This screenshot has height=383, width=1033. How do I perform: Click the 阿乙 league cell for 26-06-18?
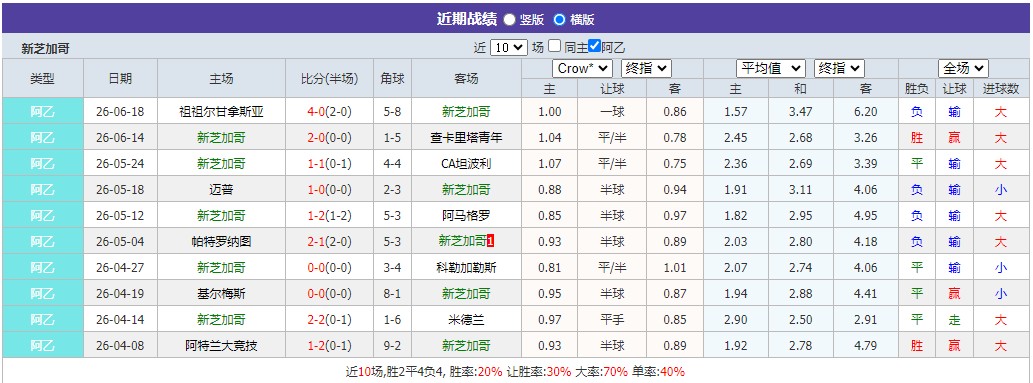pyautogui.click(x=43, y=112)
